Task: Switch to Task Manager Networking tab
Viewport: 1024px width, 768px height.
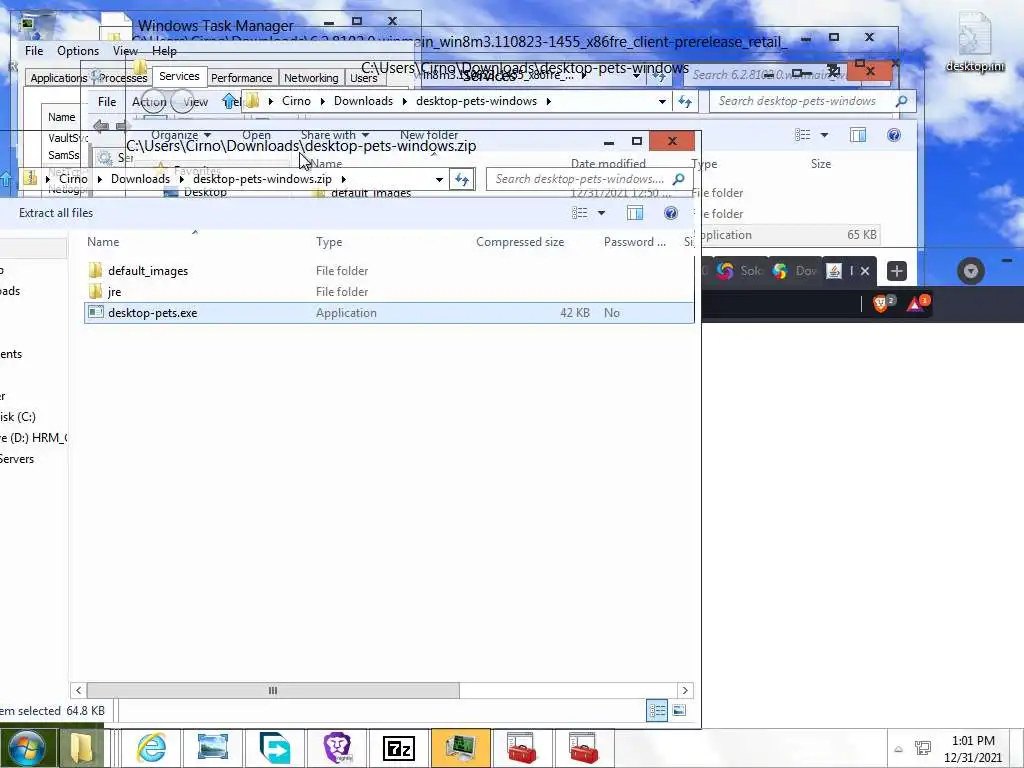Action: [x=311, y=78]
